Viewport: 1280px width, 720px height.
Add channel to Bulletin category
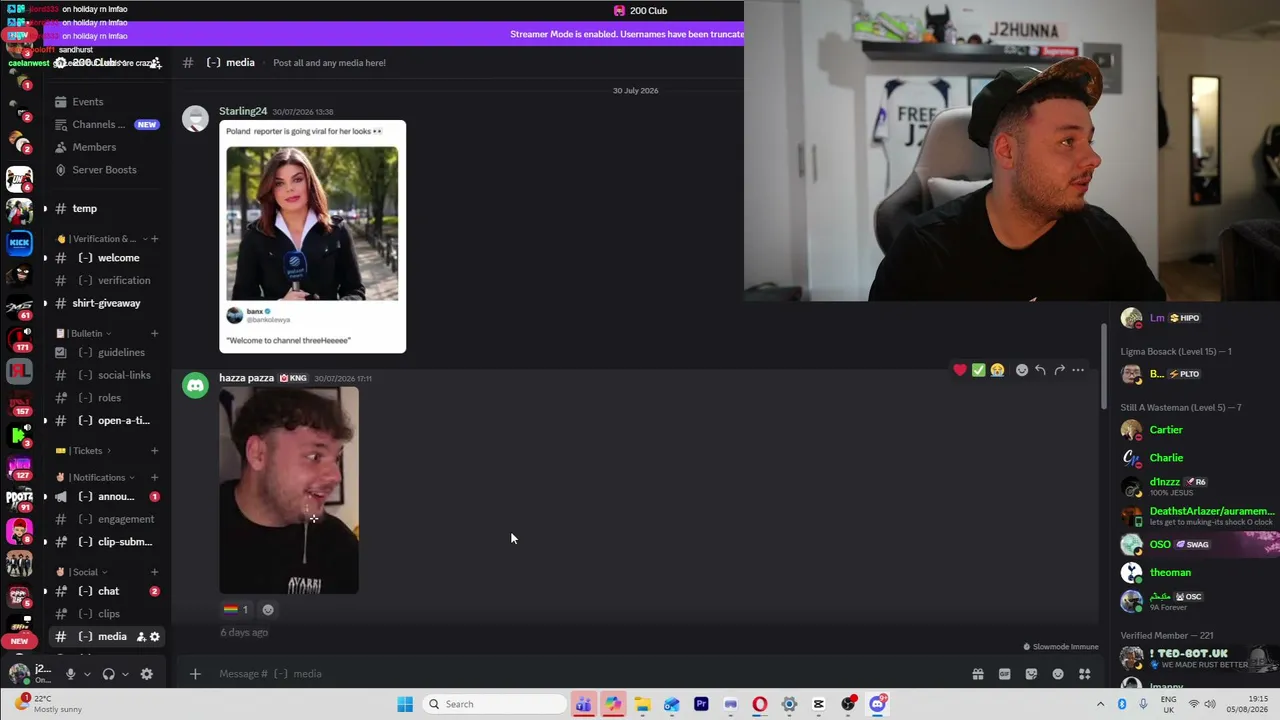(154, 333)
